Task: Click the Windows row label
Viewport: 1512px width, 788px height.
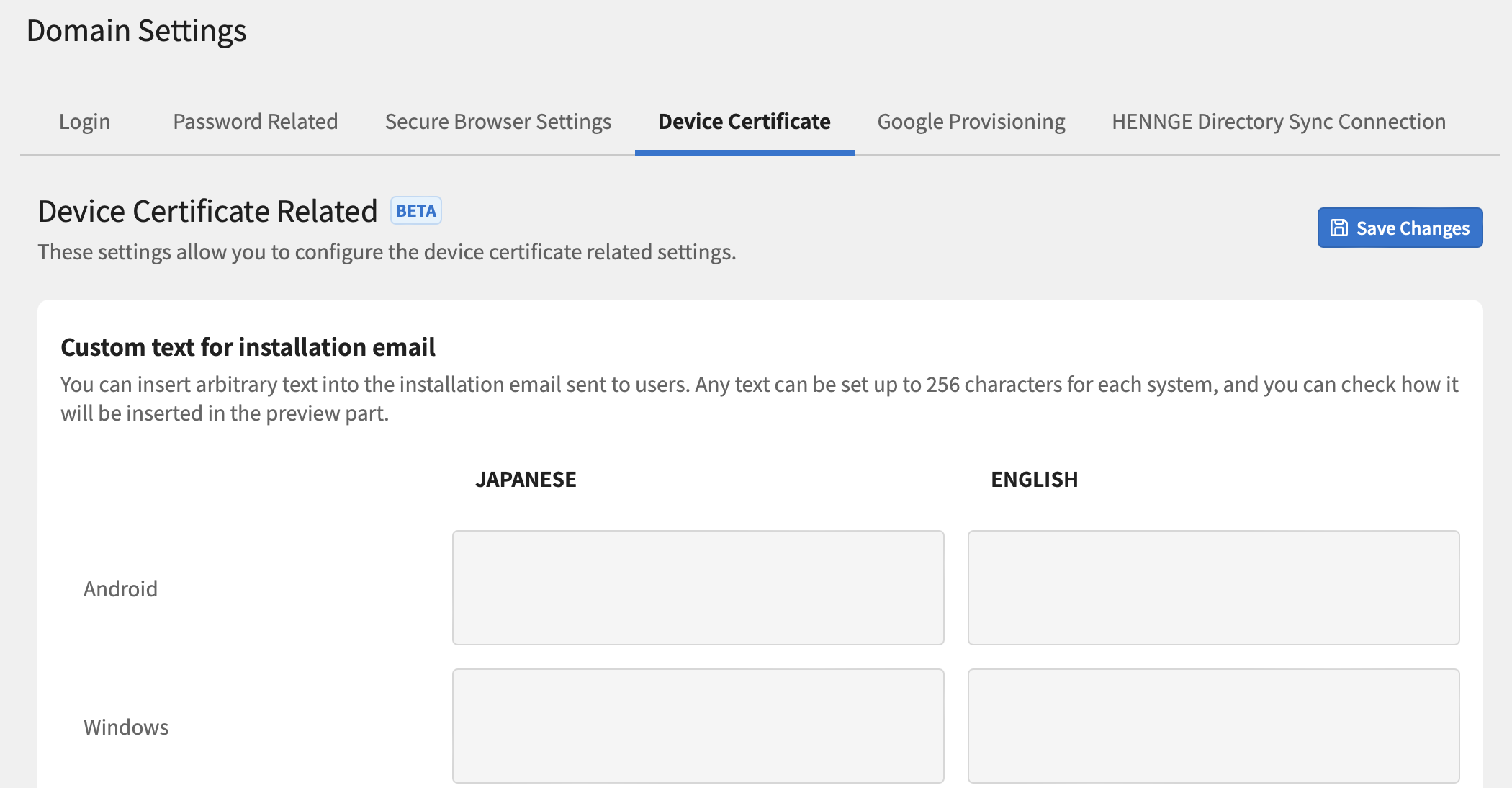Action: pos(126,727)
